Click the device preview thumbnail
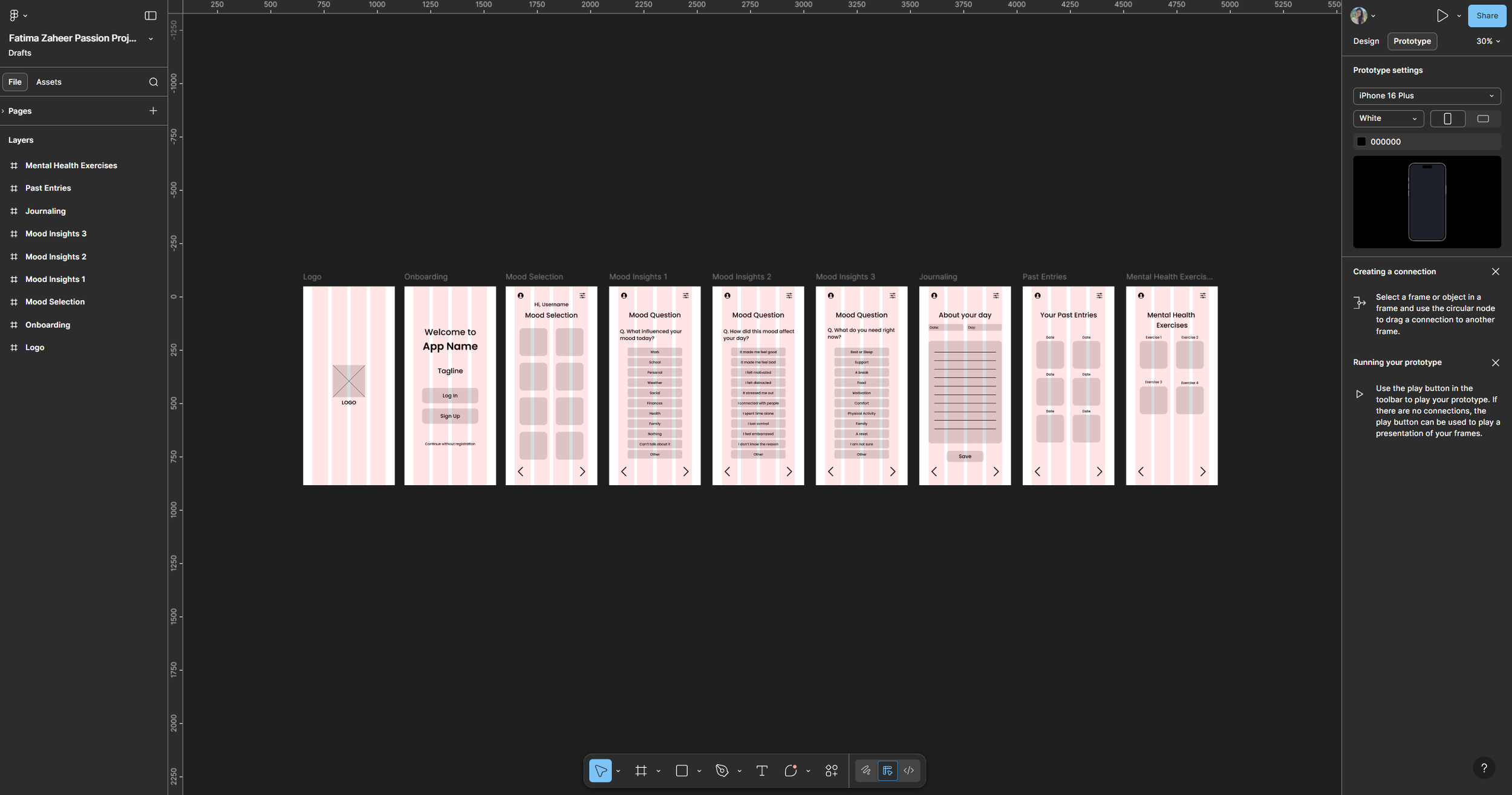1512x795 pixels. [1427, 202]
